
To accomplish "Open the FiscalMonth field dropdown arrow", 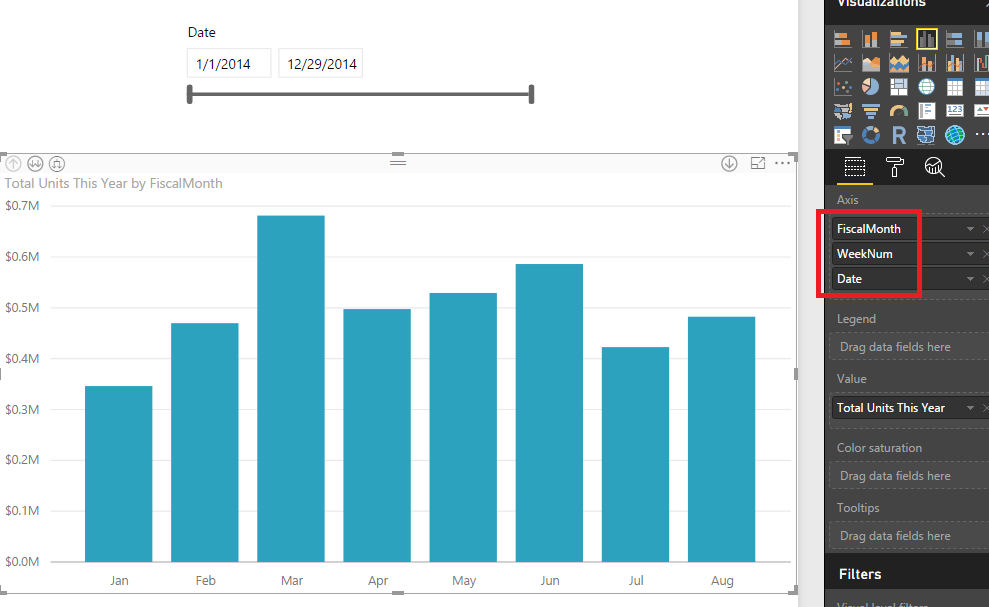I will [970, 229].
